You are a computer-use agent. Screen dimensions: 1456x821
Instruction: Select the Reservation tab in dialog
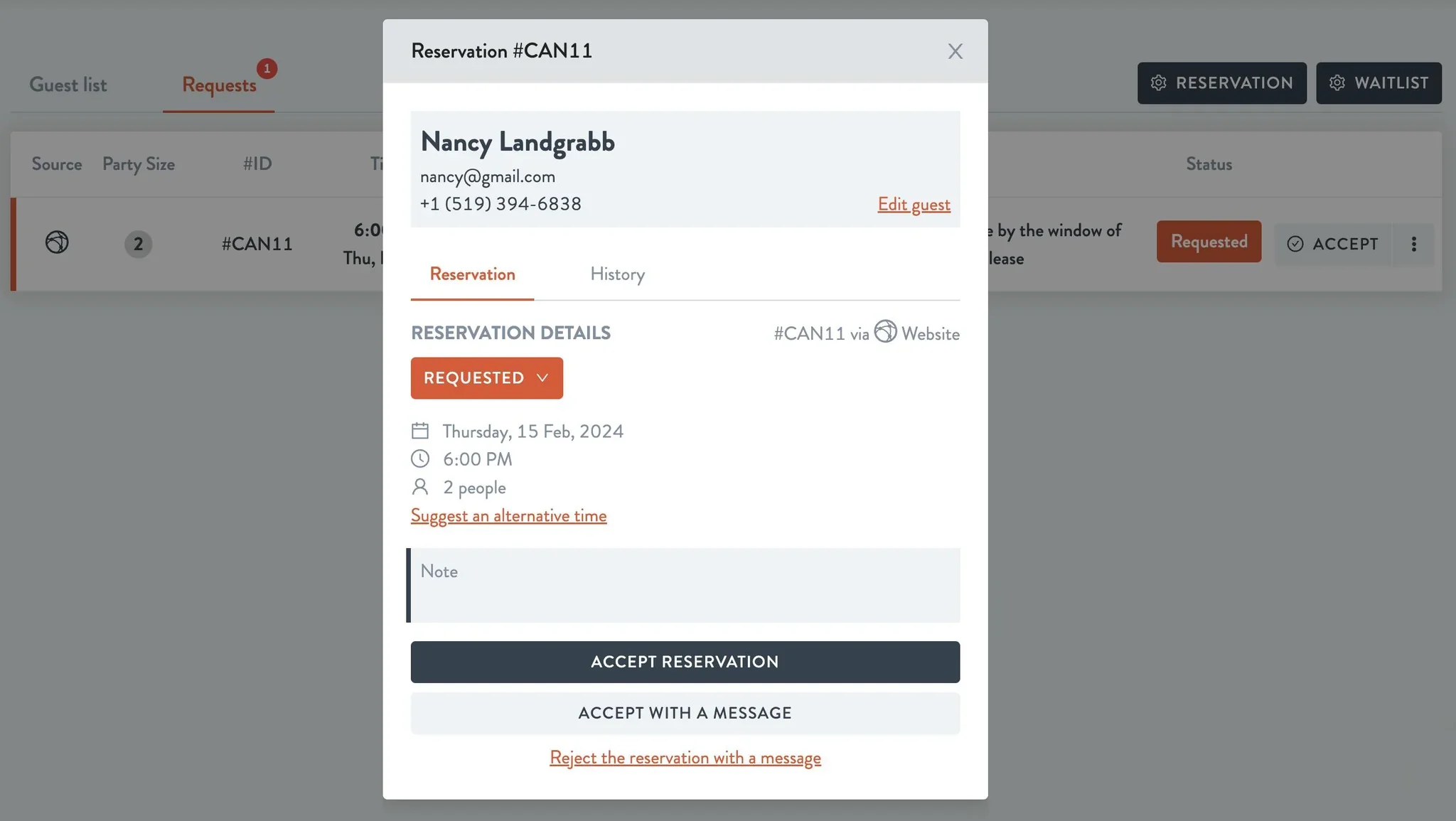point(472,274)
